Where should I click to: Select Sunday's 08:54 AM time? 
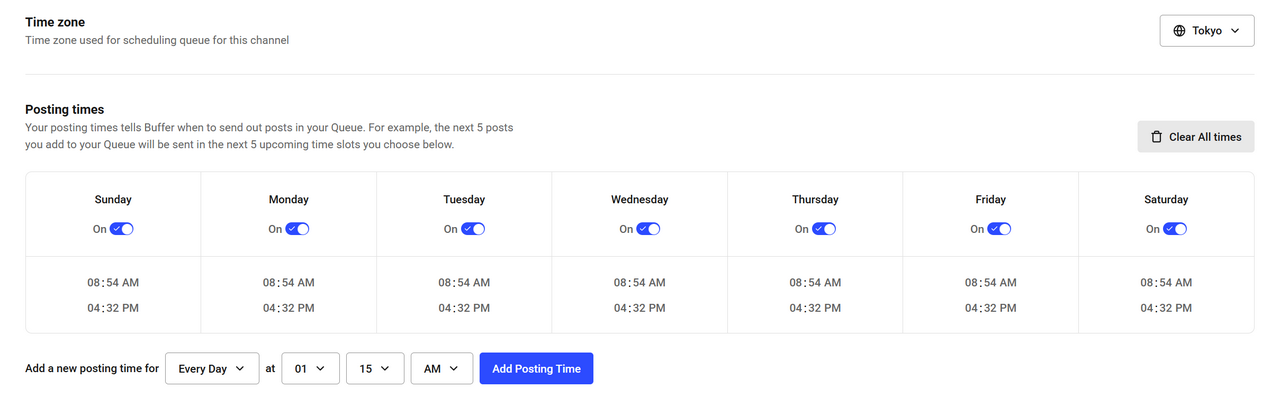click(113, 283)
